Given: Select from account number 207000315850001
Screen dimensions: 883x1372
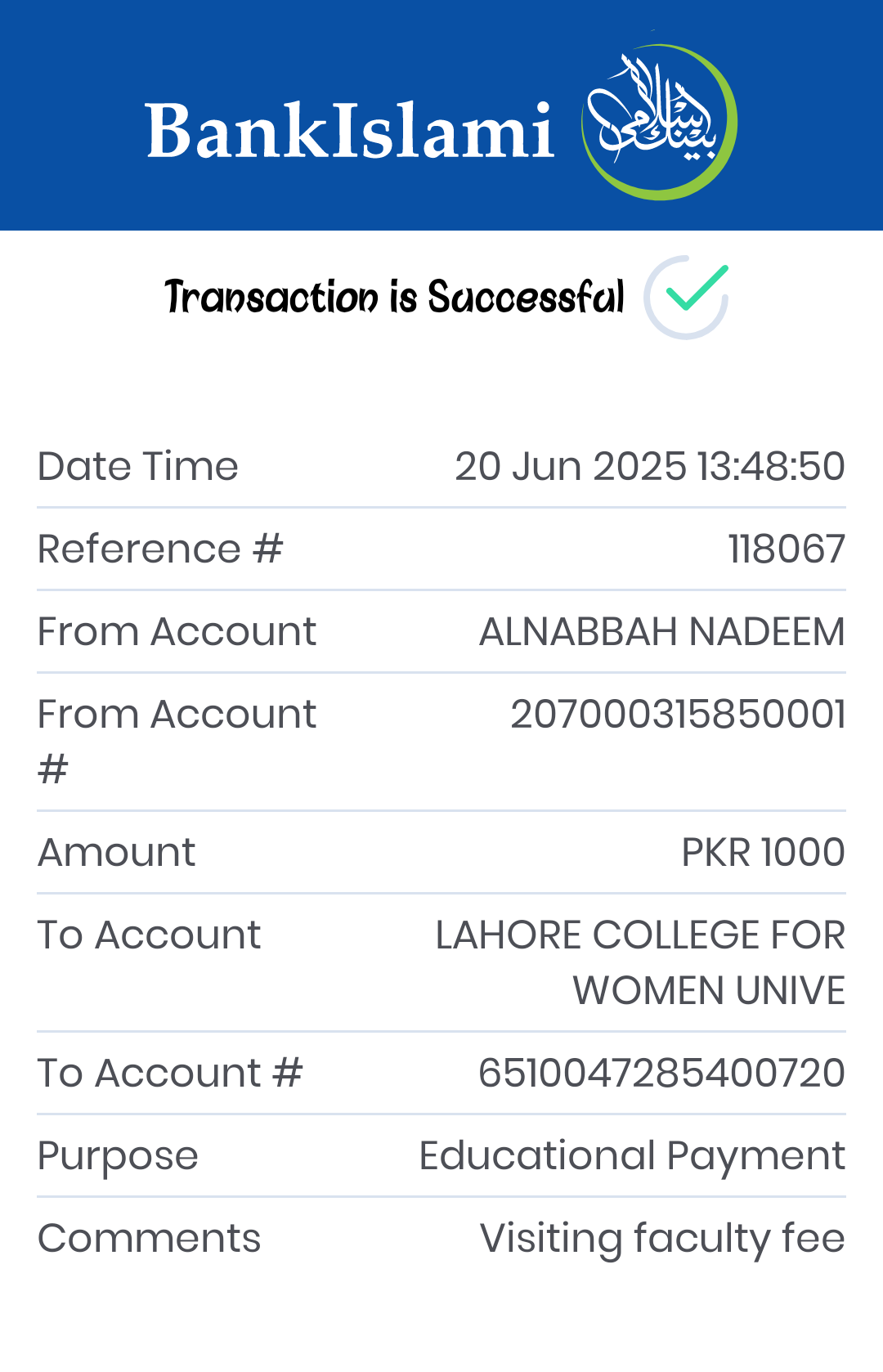Looking at the screenshot, I should (x=678, y=715).
